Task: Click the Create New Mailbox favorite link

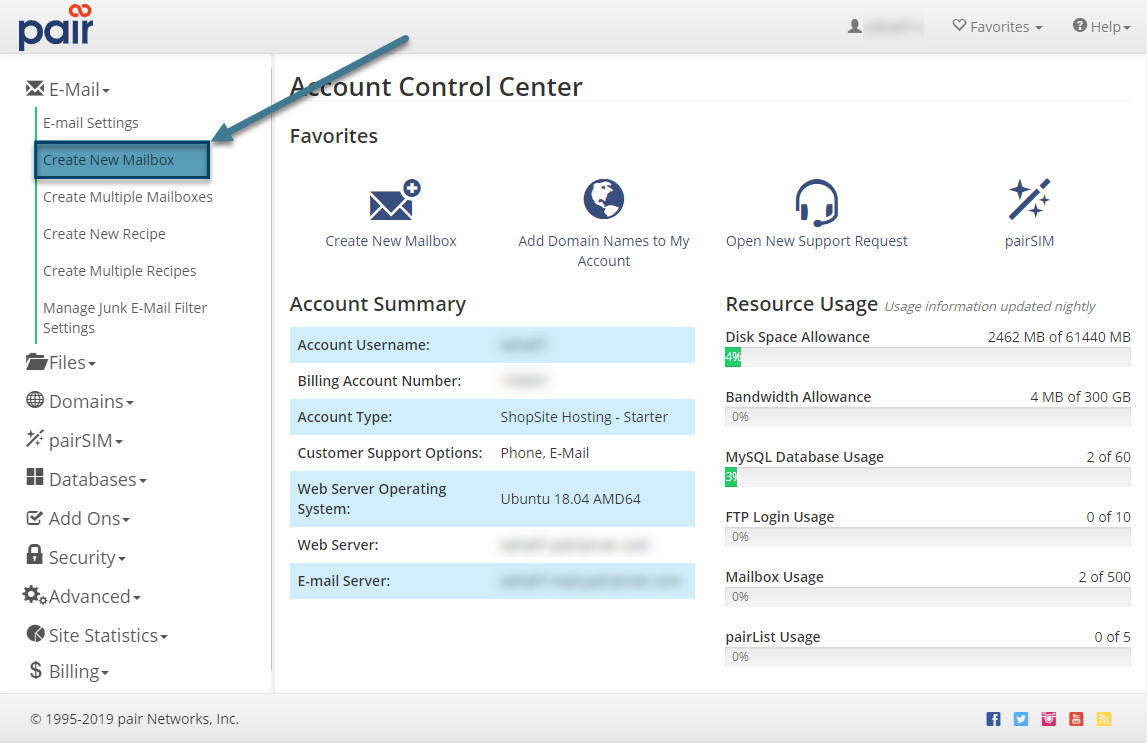Action: (x=391, y=241)
